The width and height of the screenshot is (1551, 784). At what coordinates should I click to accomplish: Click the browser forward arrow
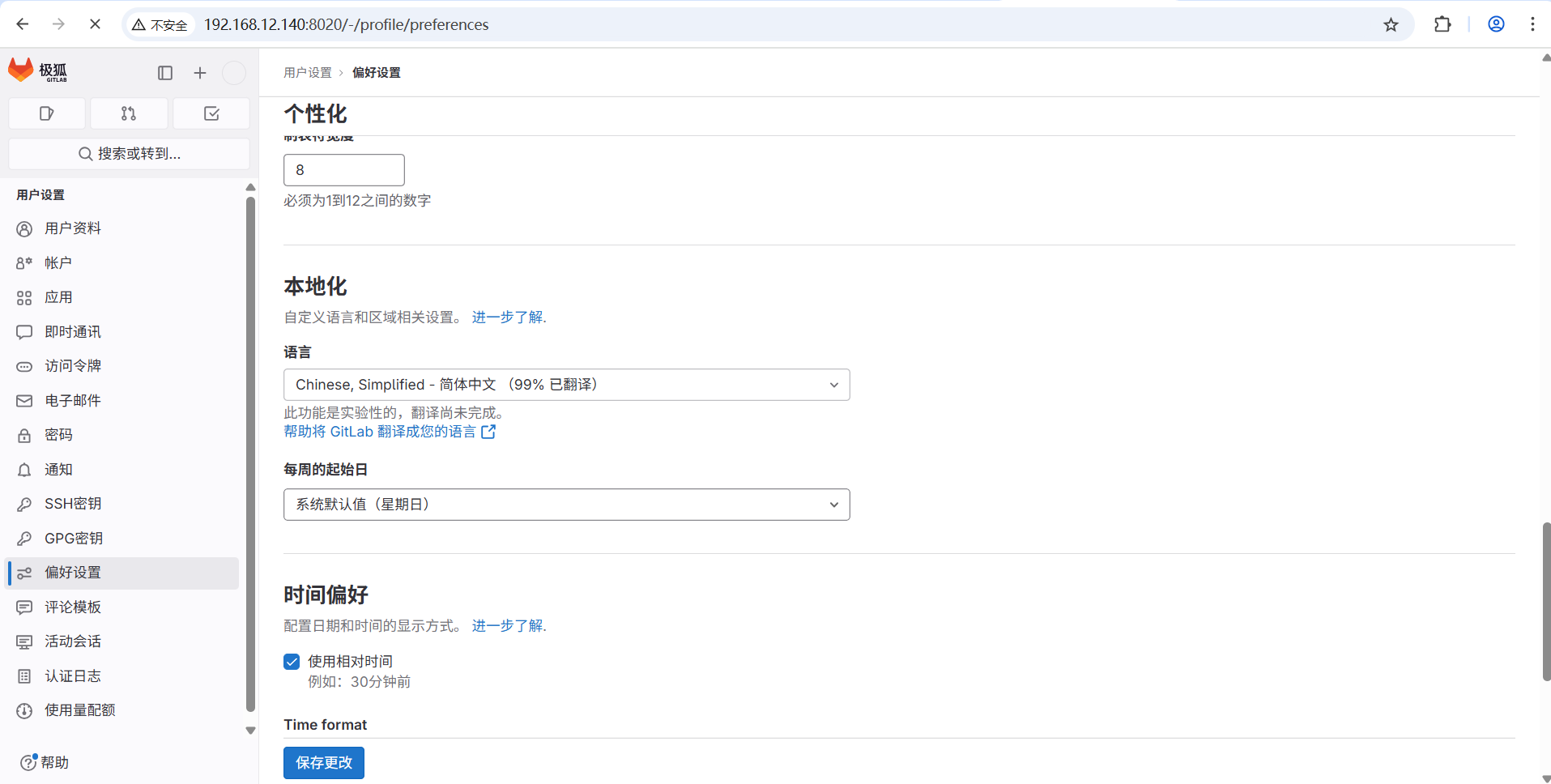click(58, 24)
